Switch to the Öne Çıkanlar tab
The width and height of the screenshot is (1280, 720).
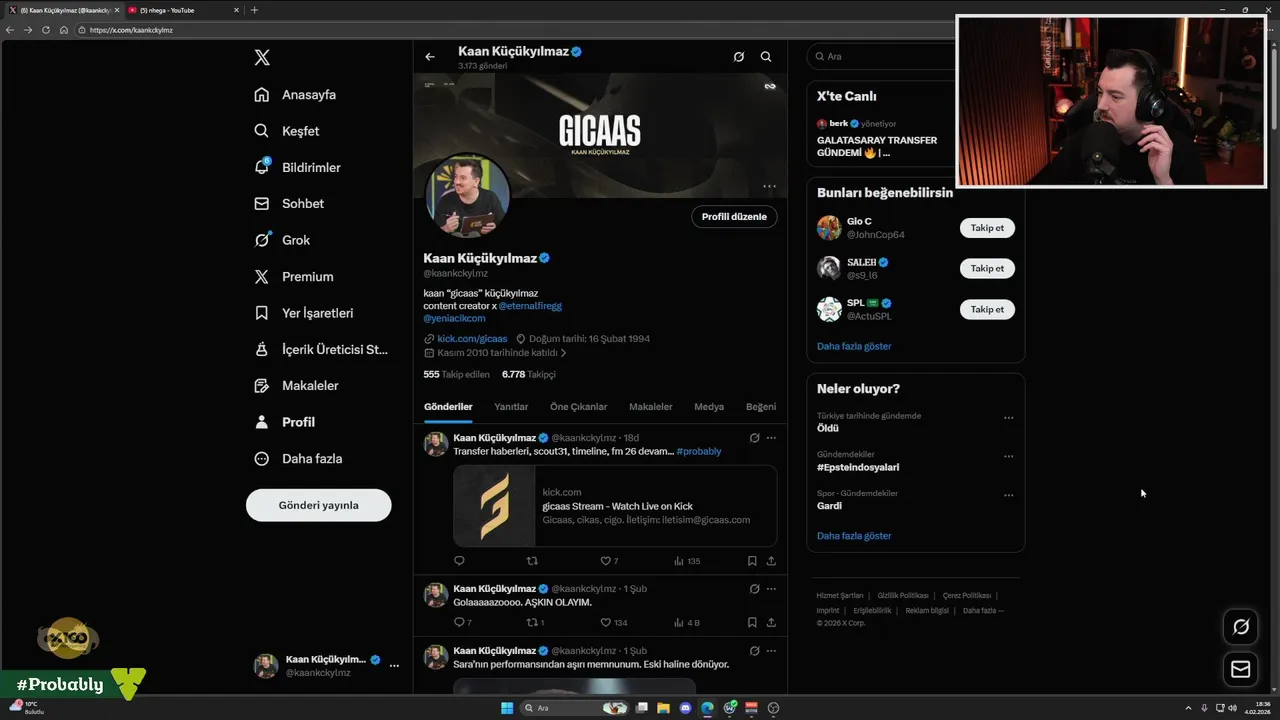[x=578, y=407]
